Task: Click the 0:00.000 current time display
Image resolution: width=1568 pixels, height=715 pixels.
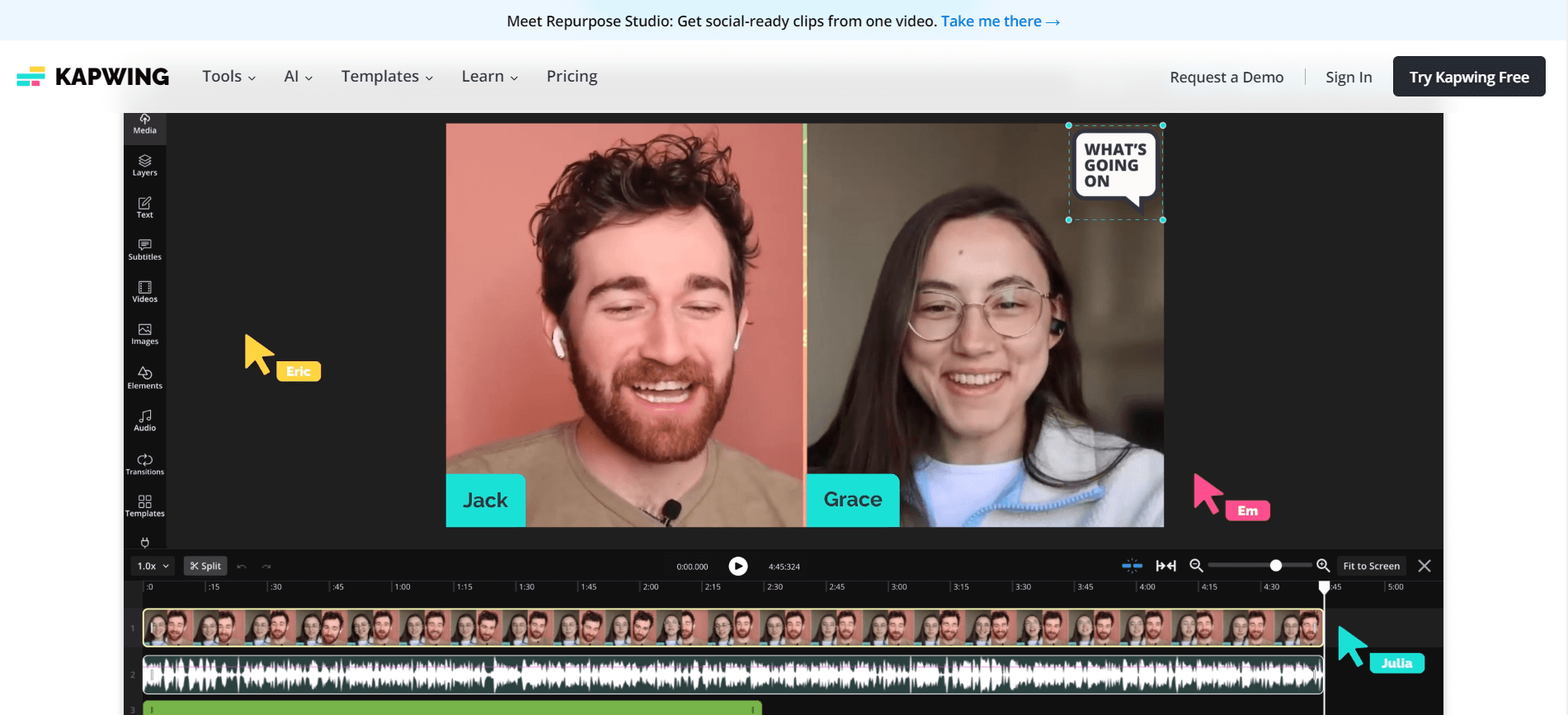Action: [x=692, y=567]
